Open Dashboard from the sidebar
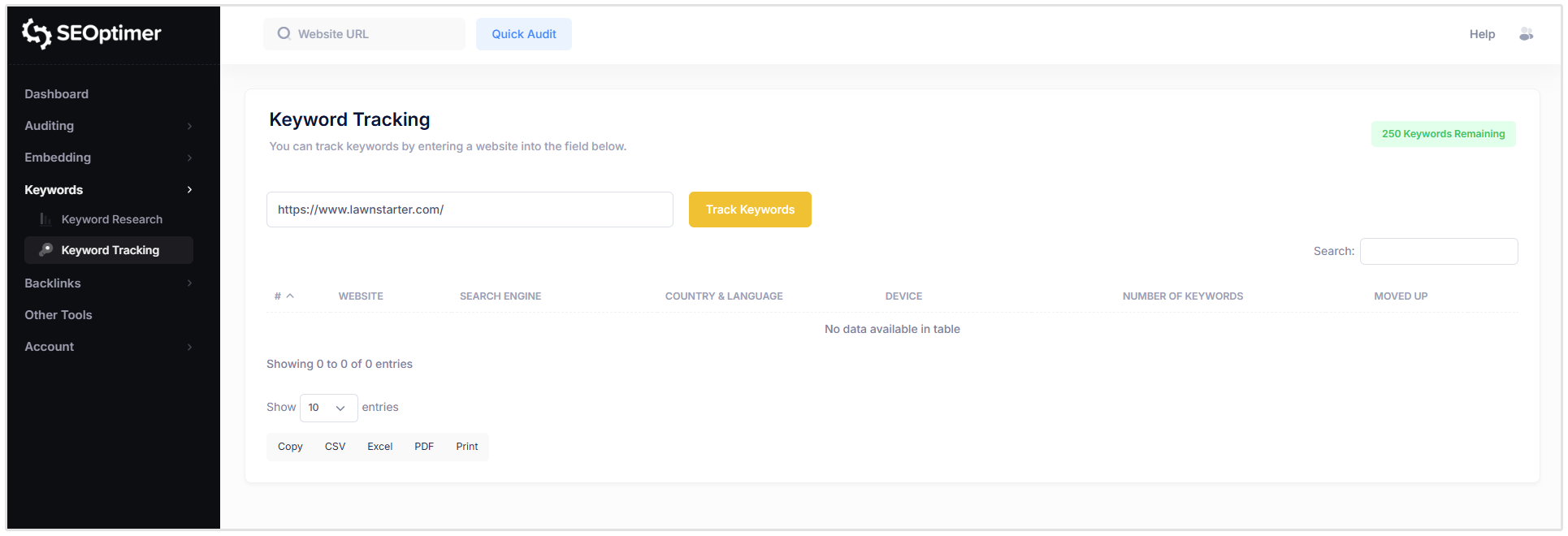Image resolution: width=1568 pixels, height=536 pixels. (57, 94)
